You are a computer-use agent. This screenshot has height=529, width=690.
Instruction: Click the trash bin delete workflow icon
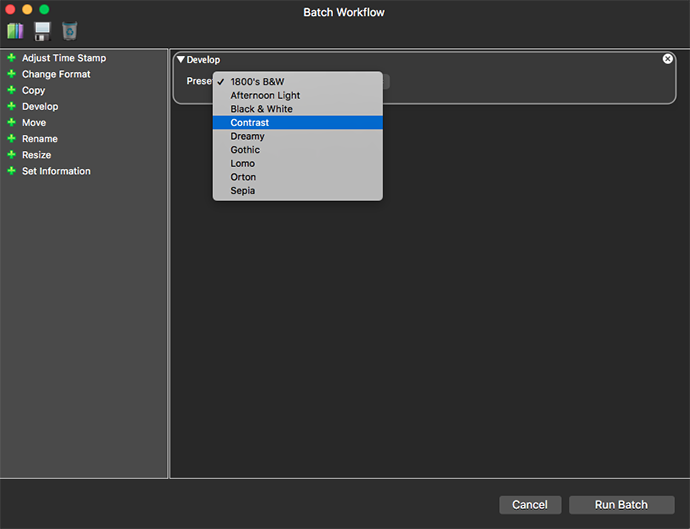point(70,31)
